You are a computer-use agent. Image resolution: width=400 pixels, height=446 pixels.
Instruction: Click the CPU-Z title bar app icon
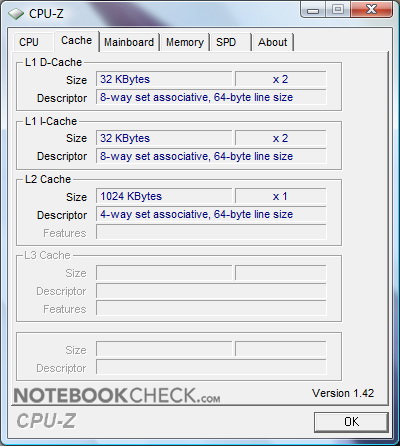tap(16, 14)
